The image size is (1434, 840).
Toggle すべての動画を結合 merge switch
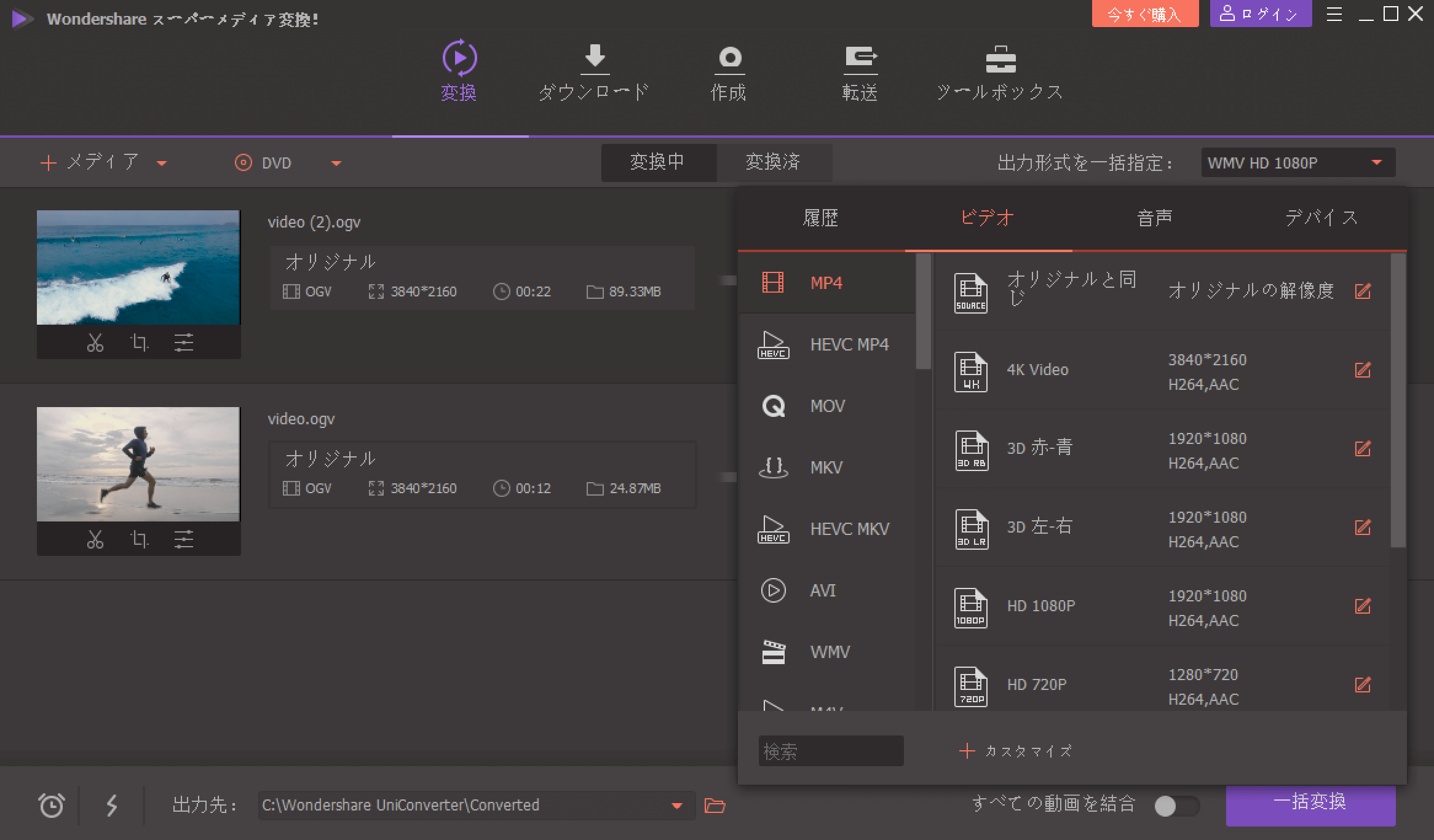[1176, 806]
